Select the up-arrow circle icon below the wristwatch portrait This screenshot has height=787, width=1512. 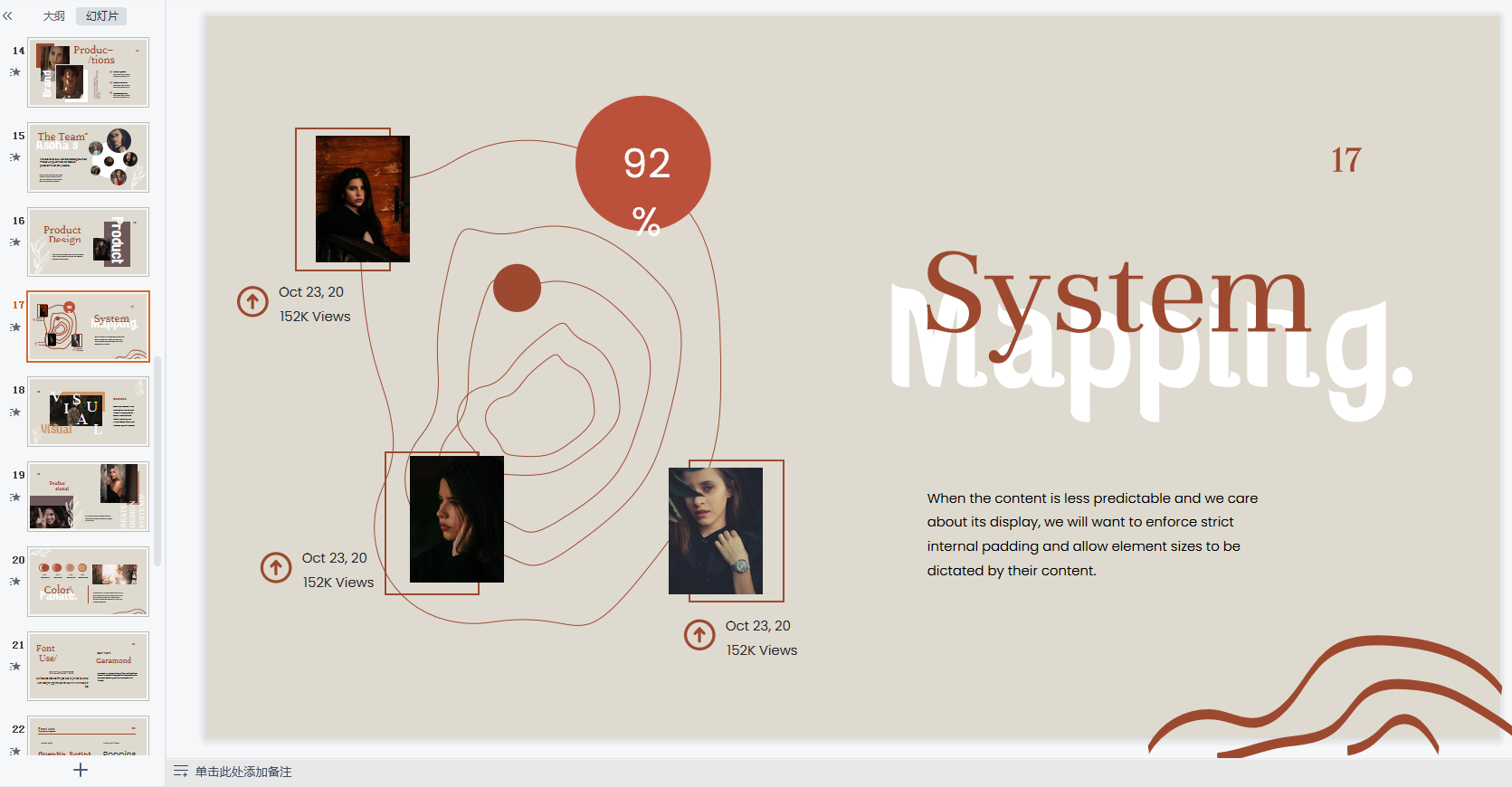pyautogui.click(x=699, y=635)
